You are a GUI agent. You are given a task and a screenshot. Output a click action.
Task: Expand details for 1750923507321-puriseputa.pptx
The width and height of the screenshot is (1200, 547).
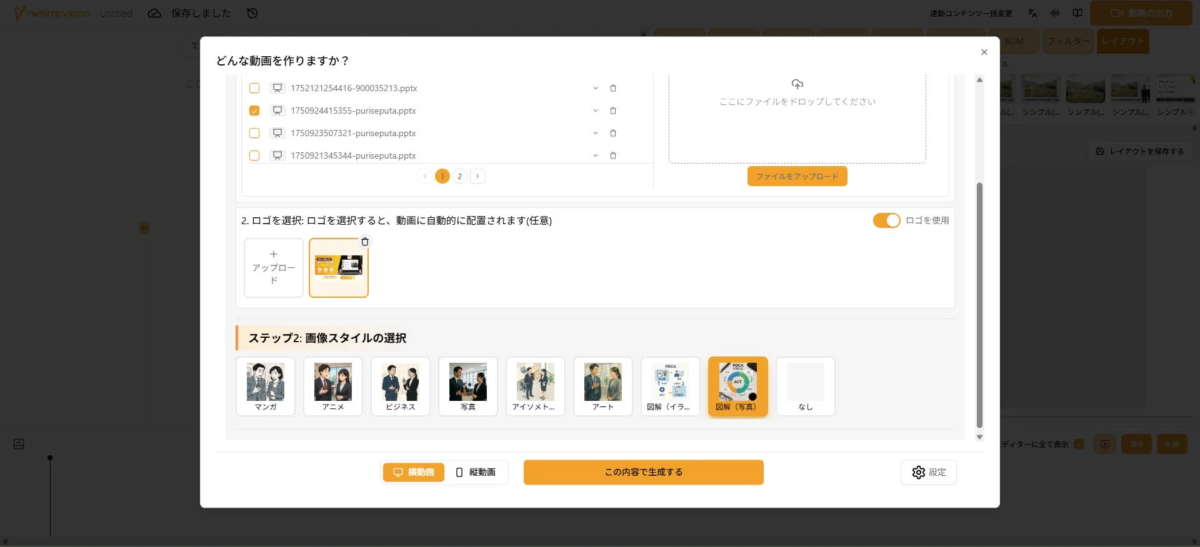(x=595, y=133)
